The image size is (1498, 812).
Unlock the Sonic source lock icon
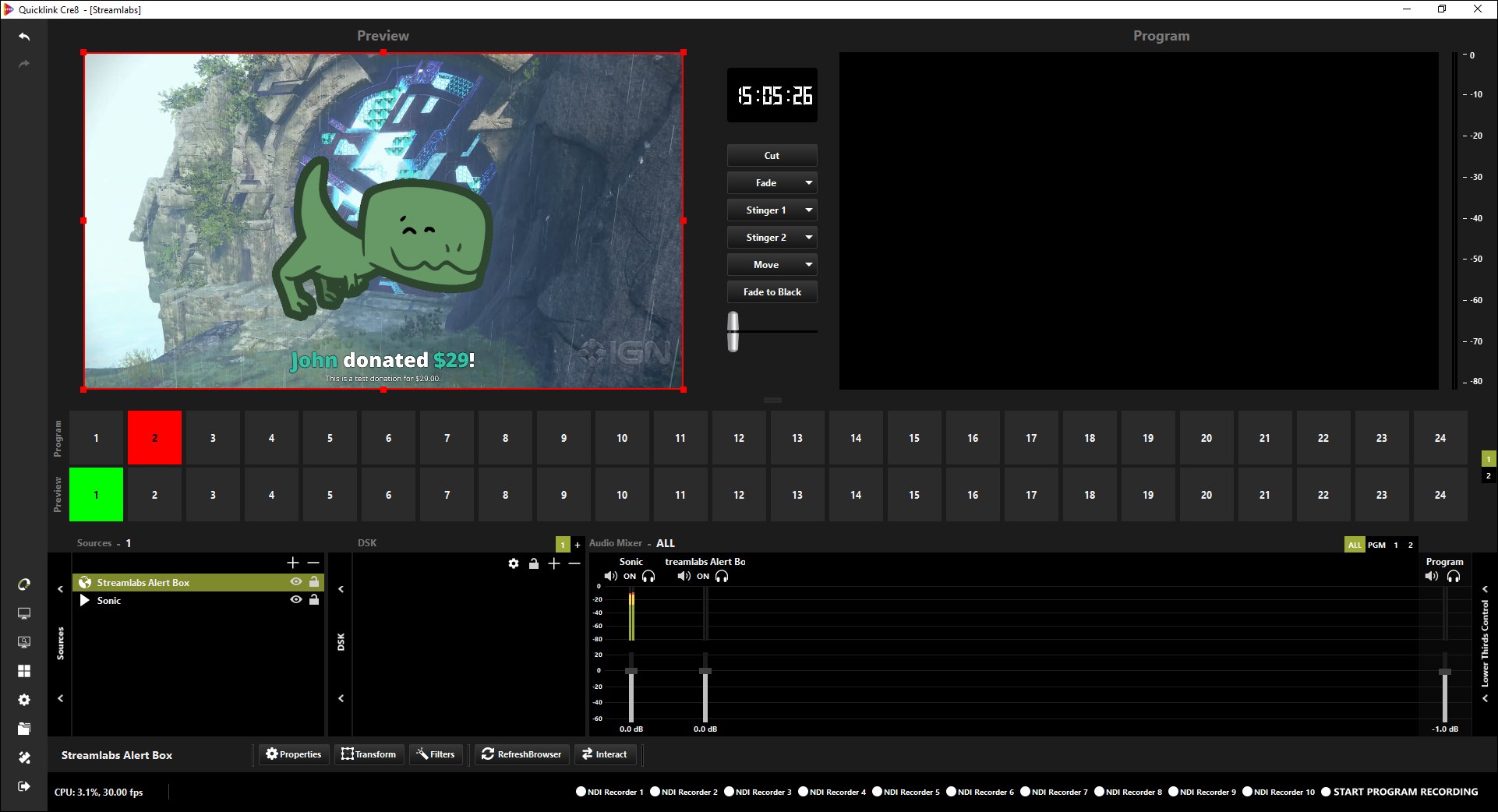[314, 600]
